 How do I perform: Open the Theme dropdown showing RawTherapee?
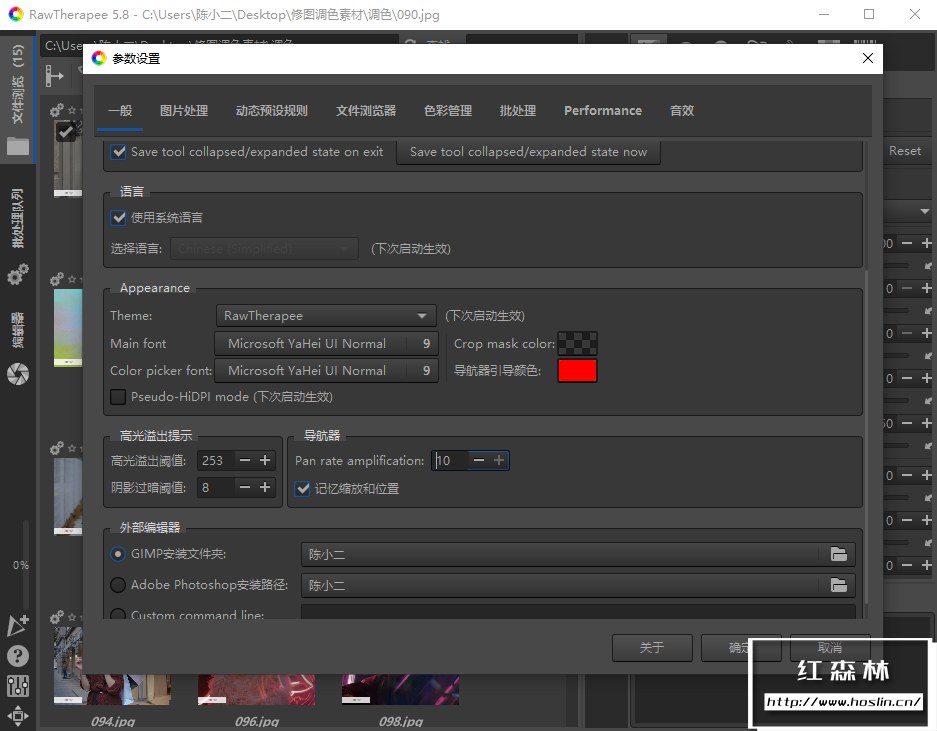click(326, 316)
